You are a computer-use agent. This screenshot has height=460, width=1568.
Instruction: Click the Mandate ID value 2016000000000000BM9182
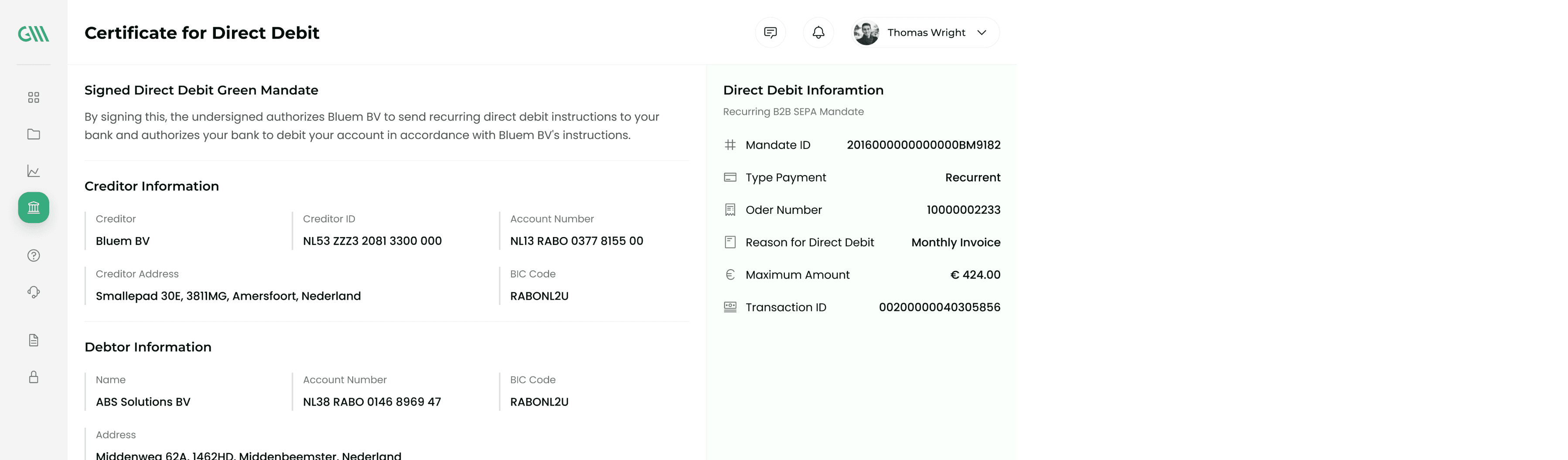coord(923,145)
